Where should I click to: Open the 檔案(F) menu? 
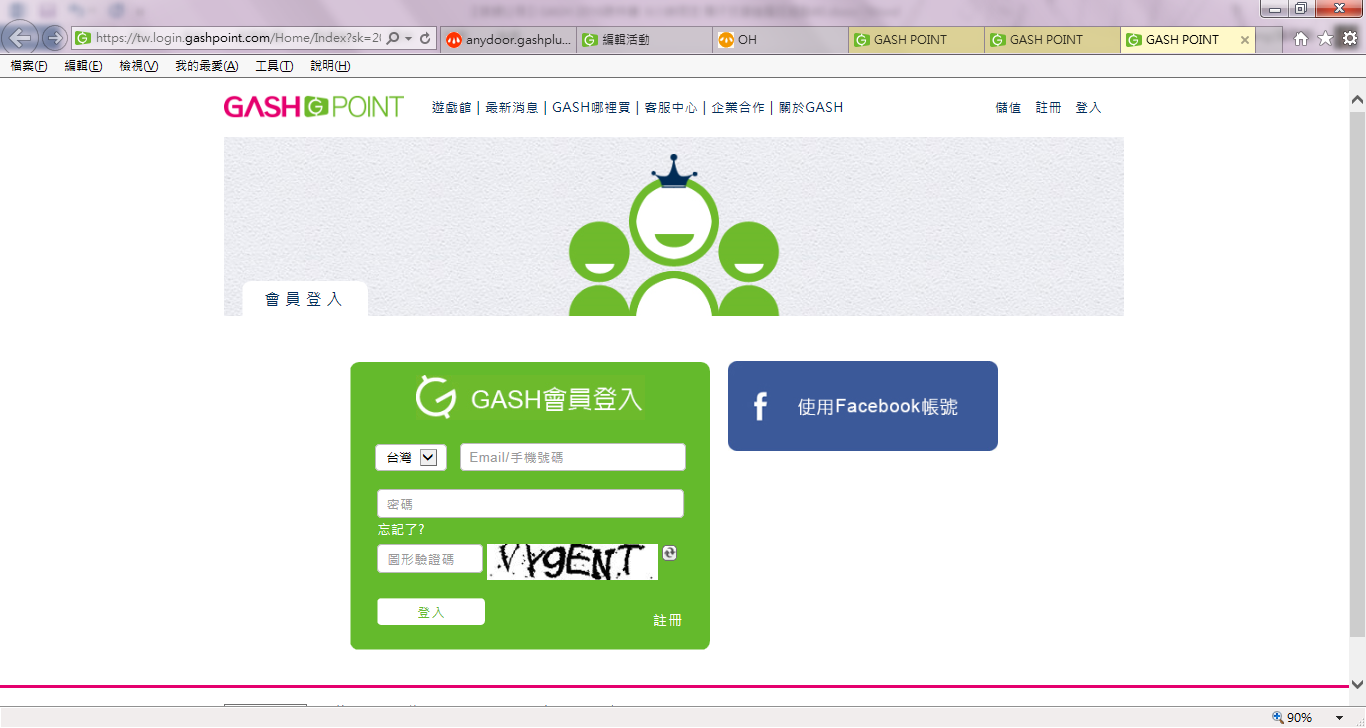point(29,66)
